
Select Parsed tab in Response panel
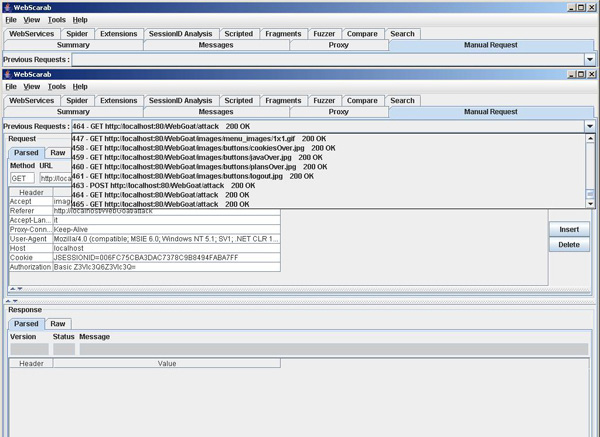(26, 324)
